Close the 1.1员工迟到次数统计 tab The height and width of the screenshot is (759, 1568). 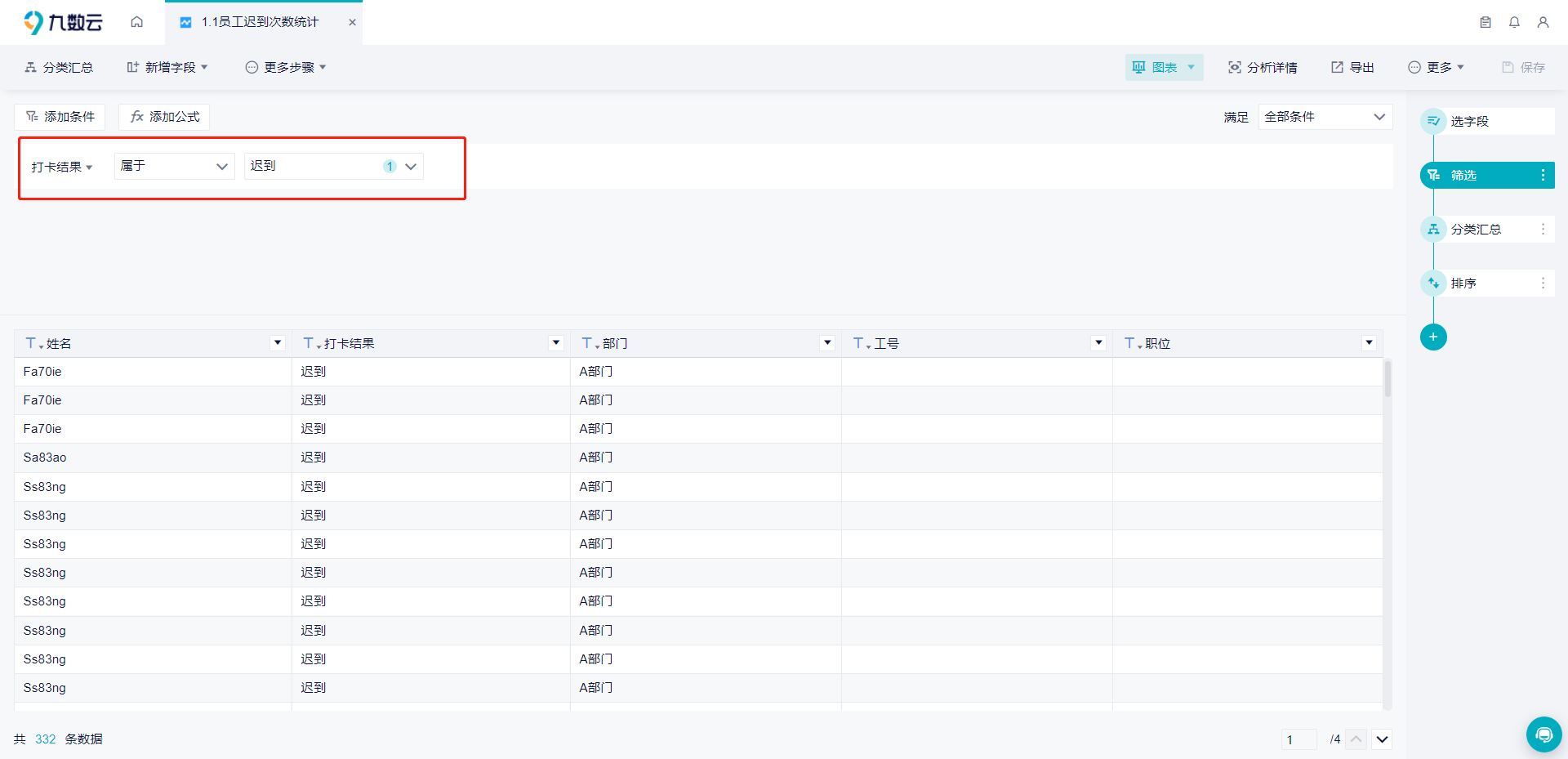pyautogui.click(x=352, y=22)
